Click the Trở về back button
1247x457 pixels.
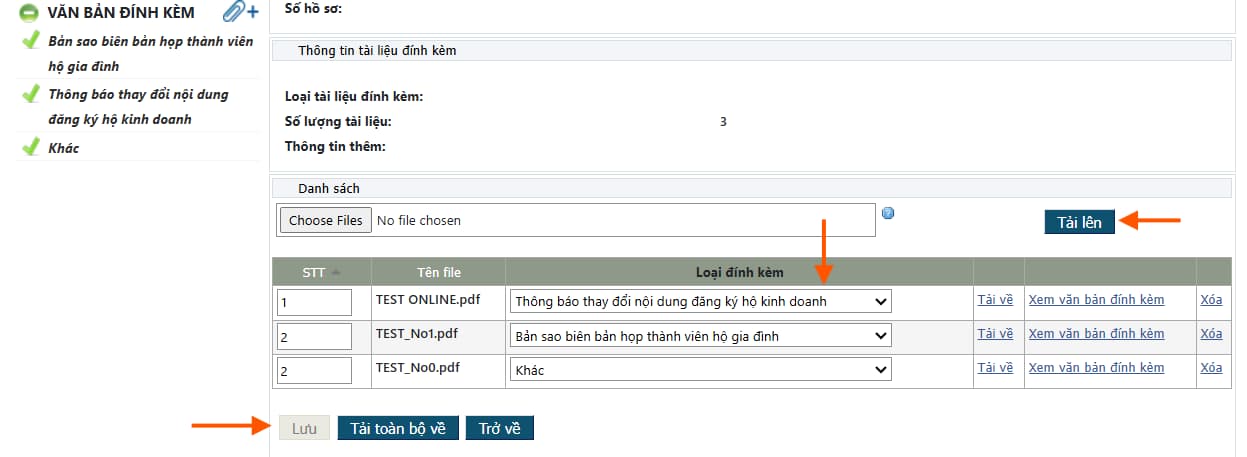[x=500, y=428]
